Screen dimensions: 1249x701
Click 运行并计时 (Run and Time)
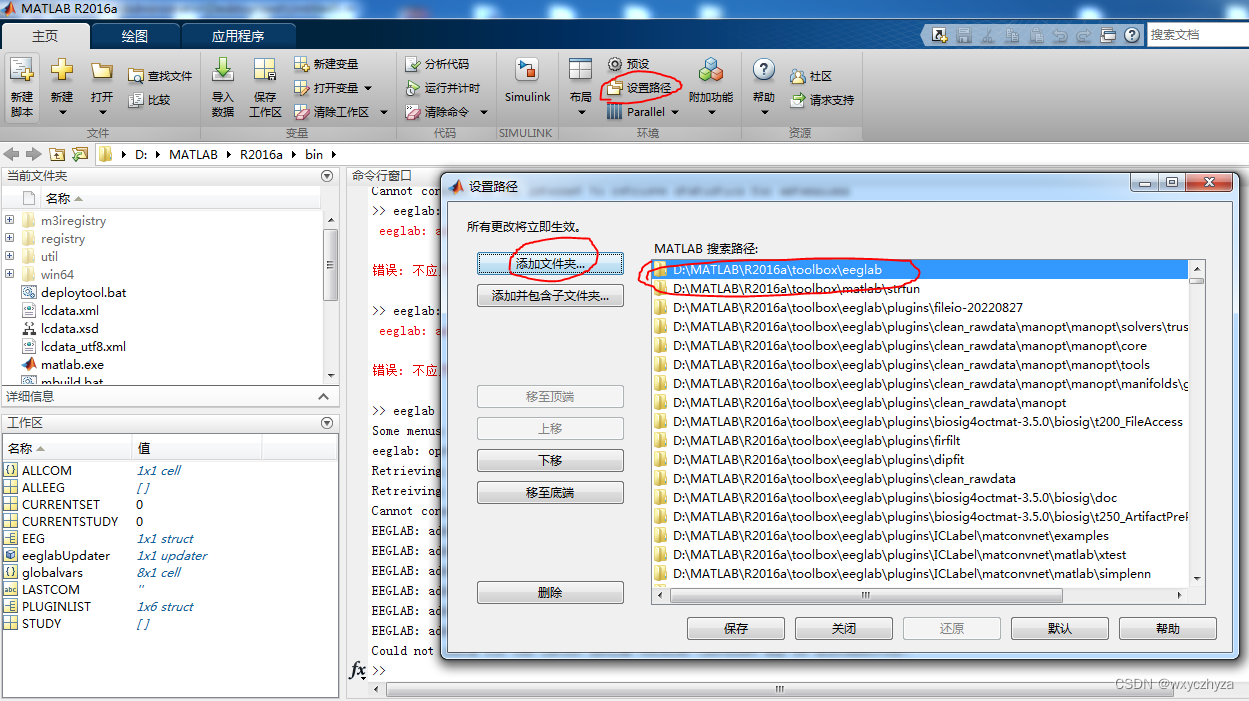tap(443, 88)
